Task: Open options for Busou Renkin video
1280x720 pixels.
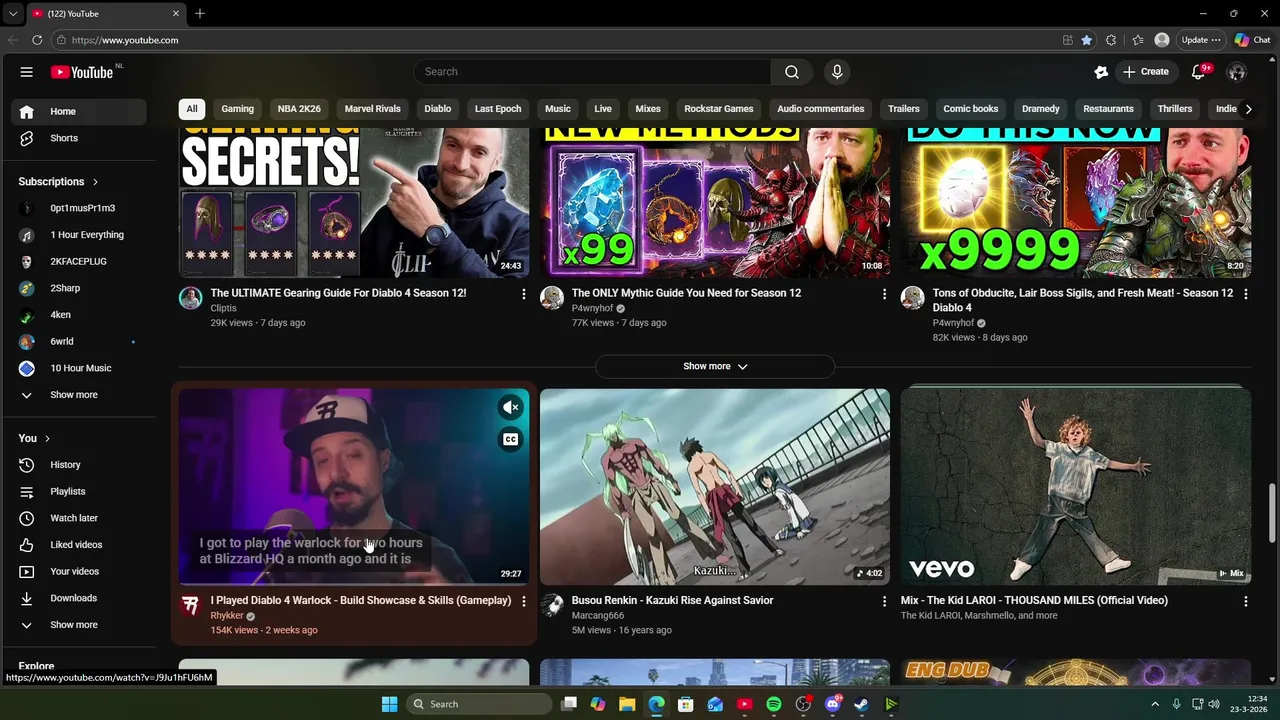Action: pos(884,601)
